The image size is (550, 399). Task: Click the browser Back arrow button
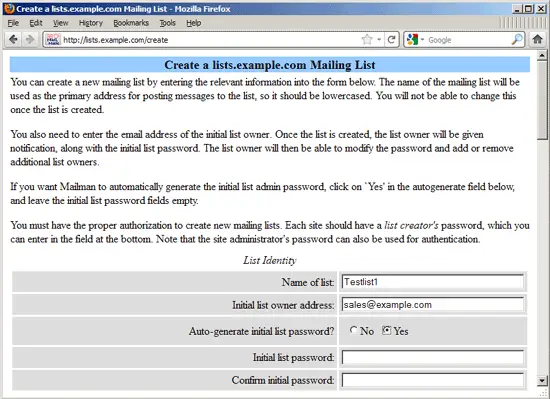[13, 39]
